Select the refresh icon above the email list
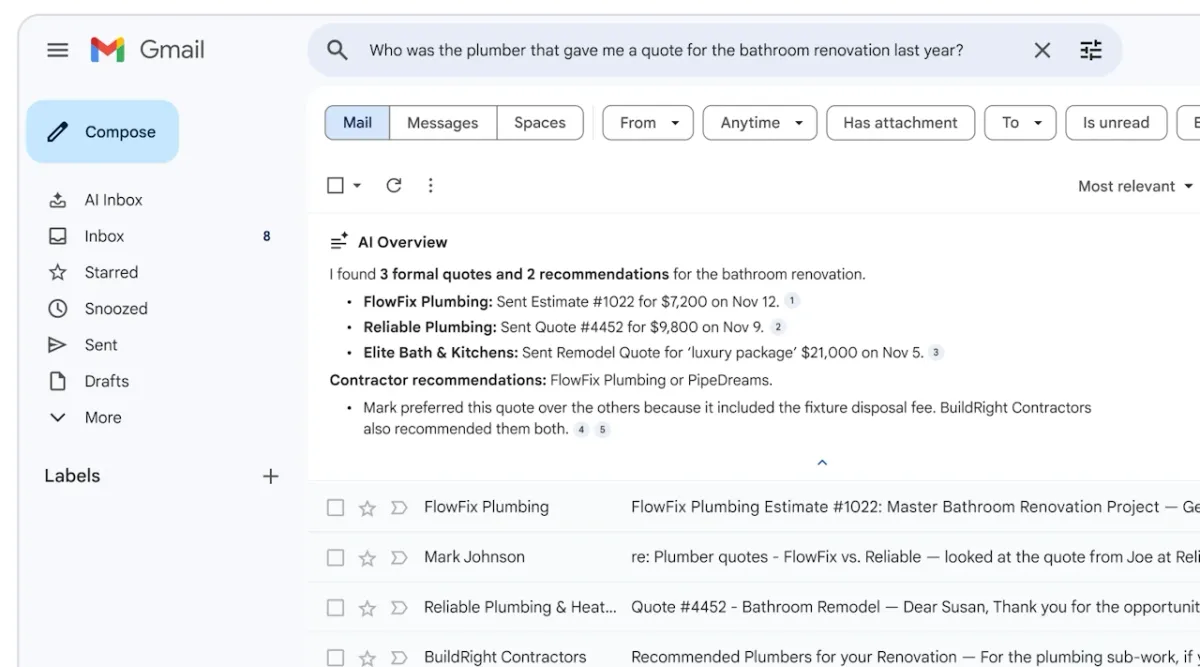This screenshot has width=1200, height=667. [393, 185]
